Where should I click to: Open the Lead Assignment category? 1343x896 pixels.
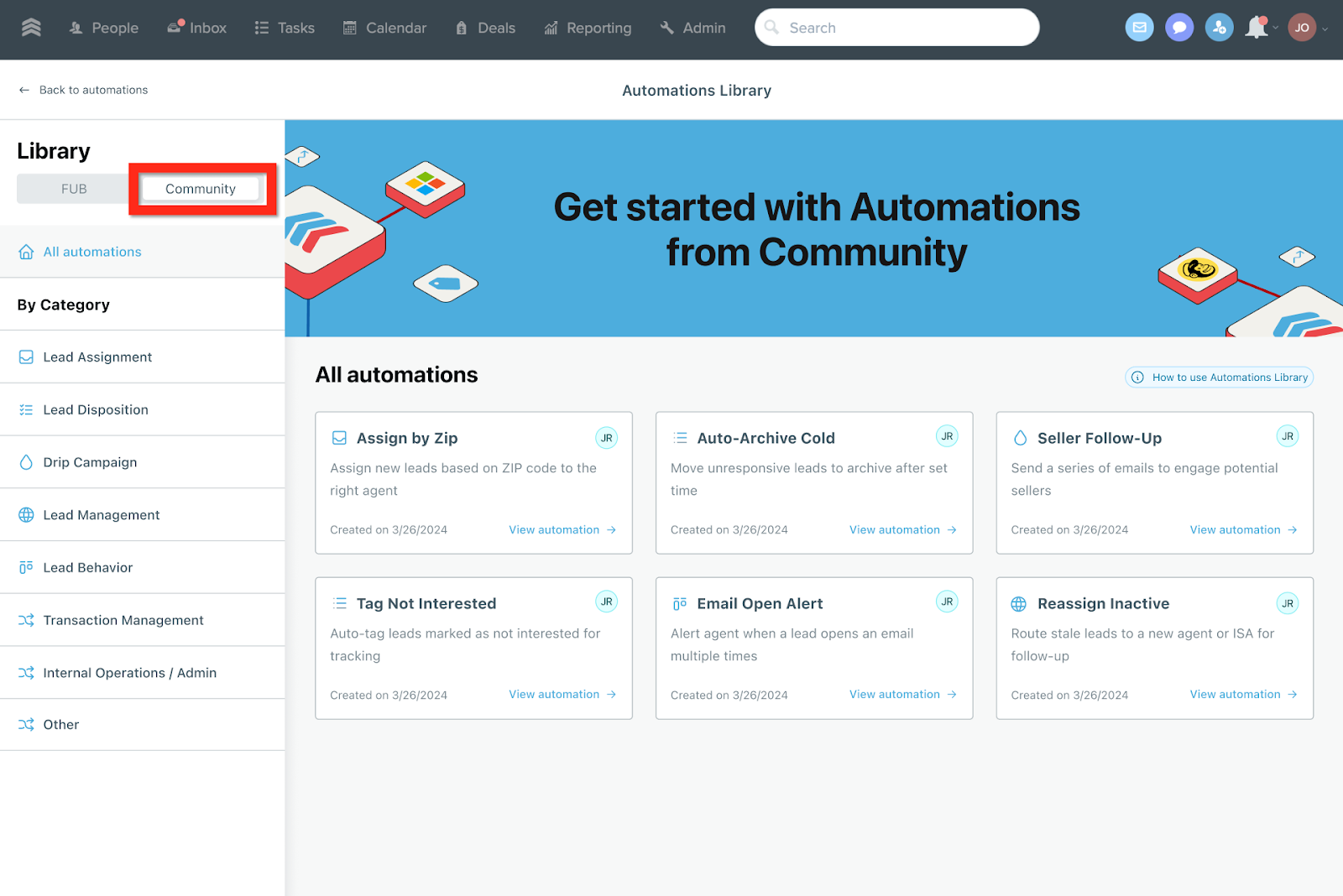point(97,357)
